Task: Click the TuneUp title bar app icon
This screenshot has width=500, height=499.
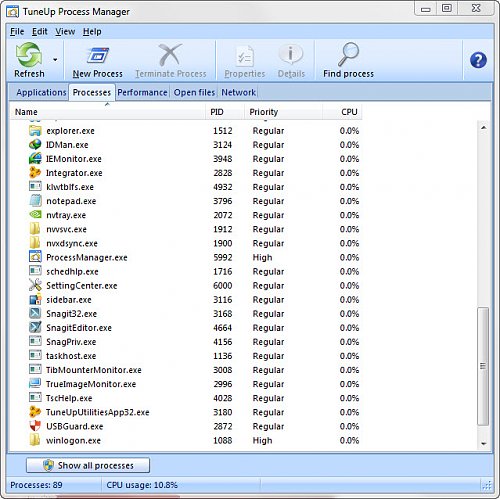Action: (13, 12)
